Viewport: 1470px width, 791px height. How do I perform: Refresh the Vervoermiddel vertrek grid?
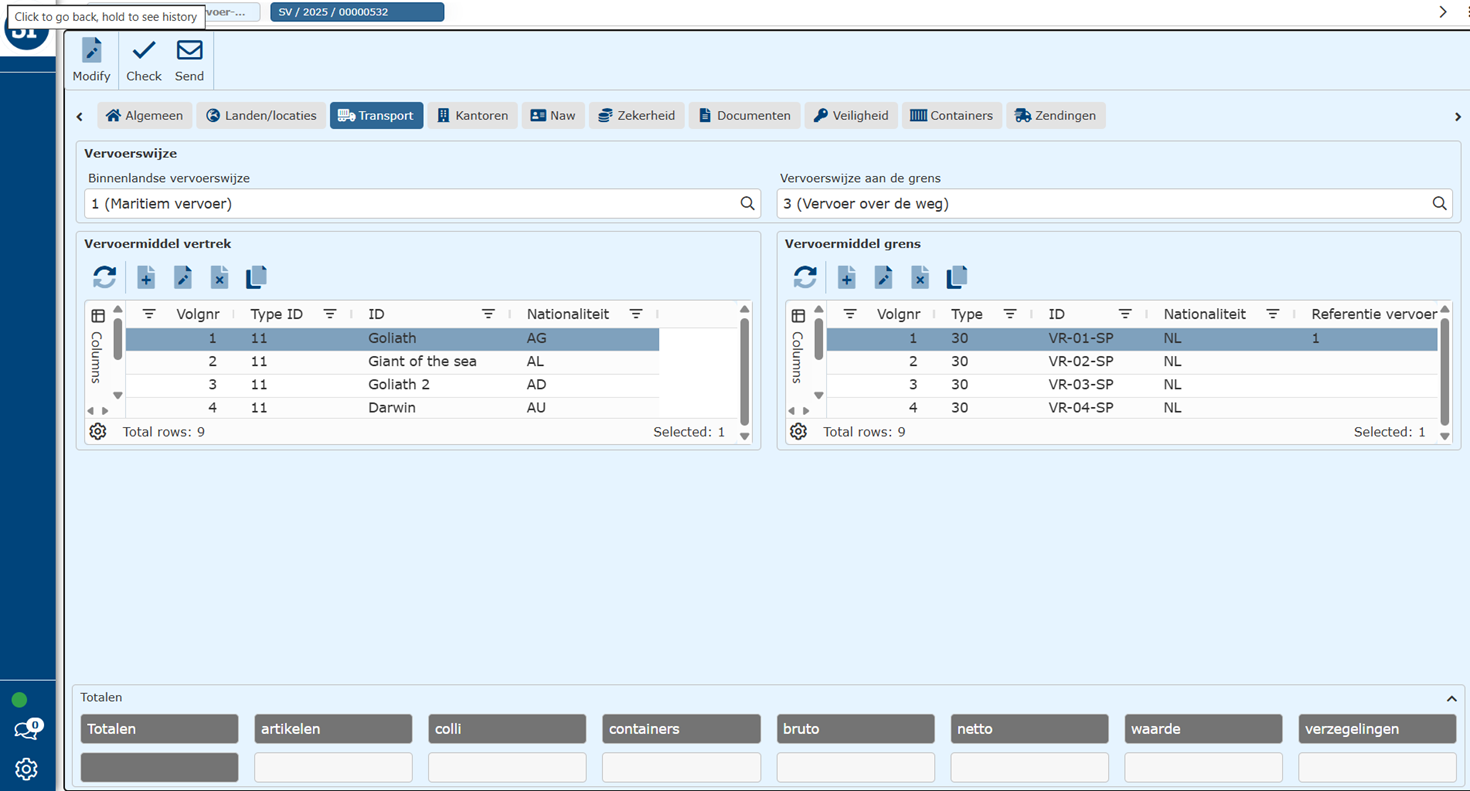105,277
